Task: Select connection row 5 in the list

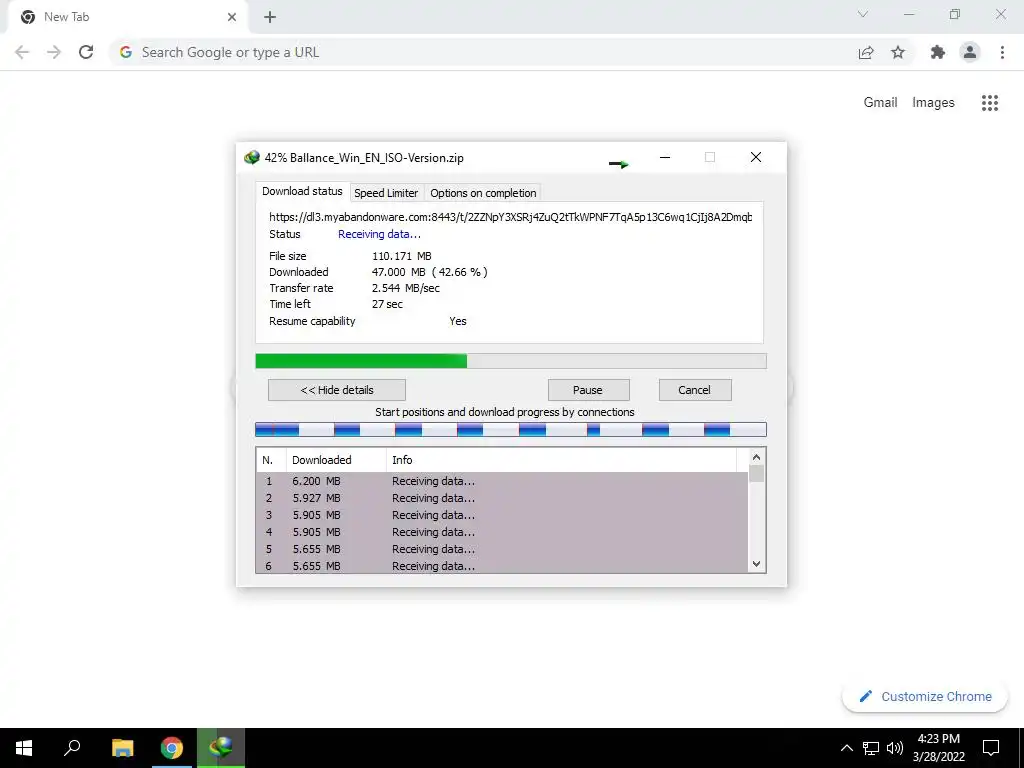Action: [502, 549]
